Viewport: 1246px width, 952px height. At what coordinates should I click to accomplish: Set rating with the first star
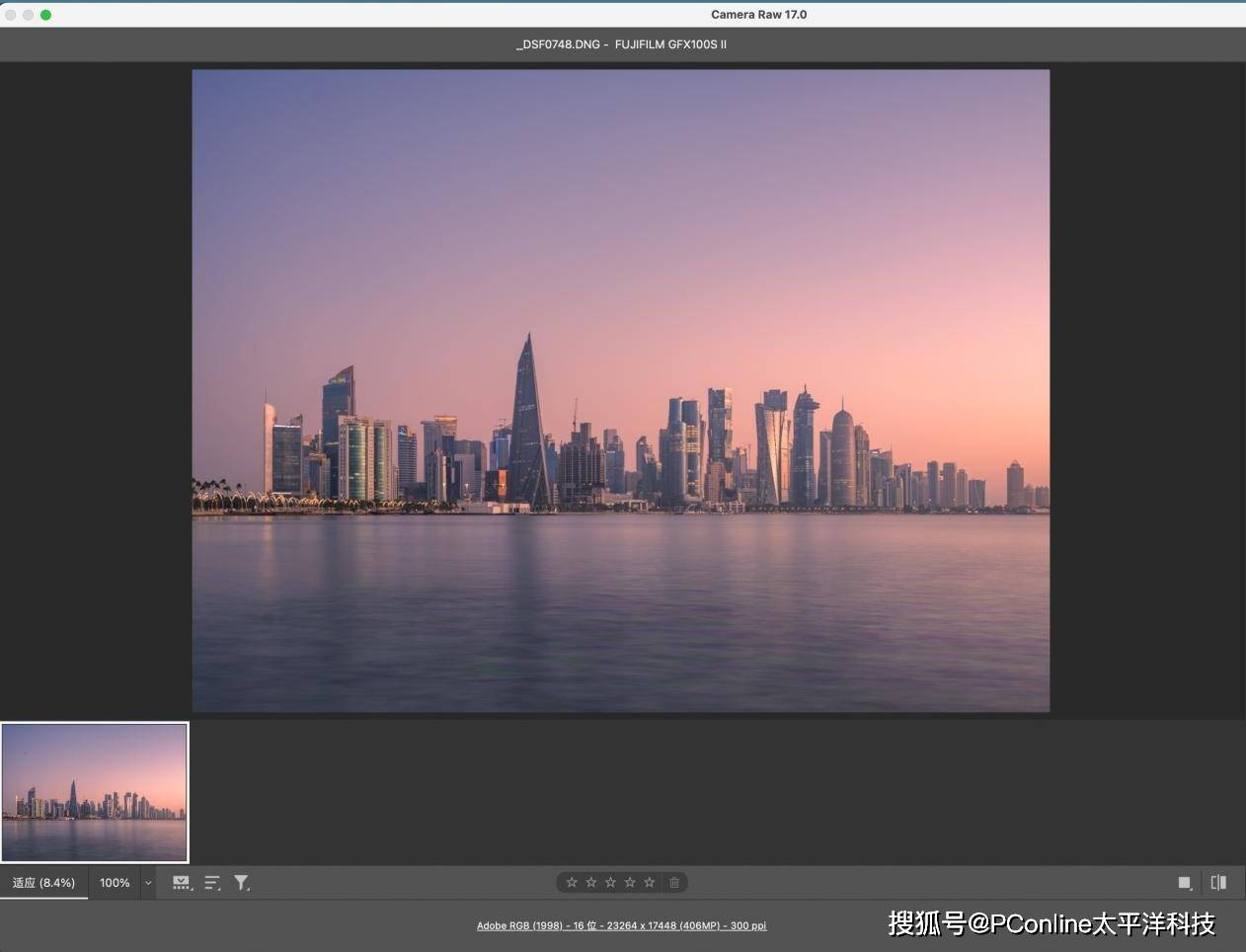[x=572, y=883]
